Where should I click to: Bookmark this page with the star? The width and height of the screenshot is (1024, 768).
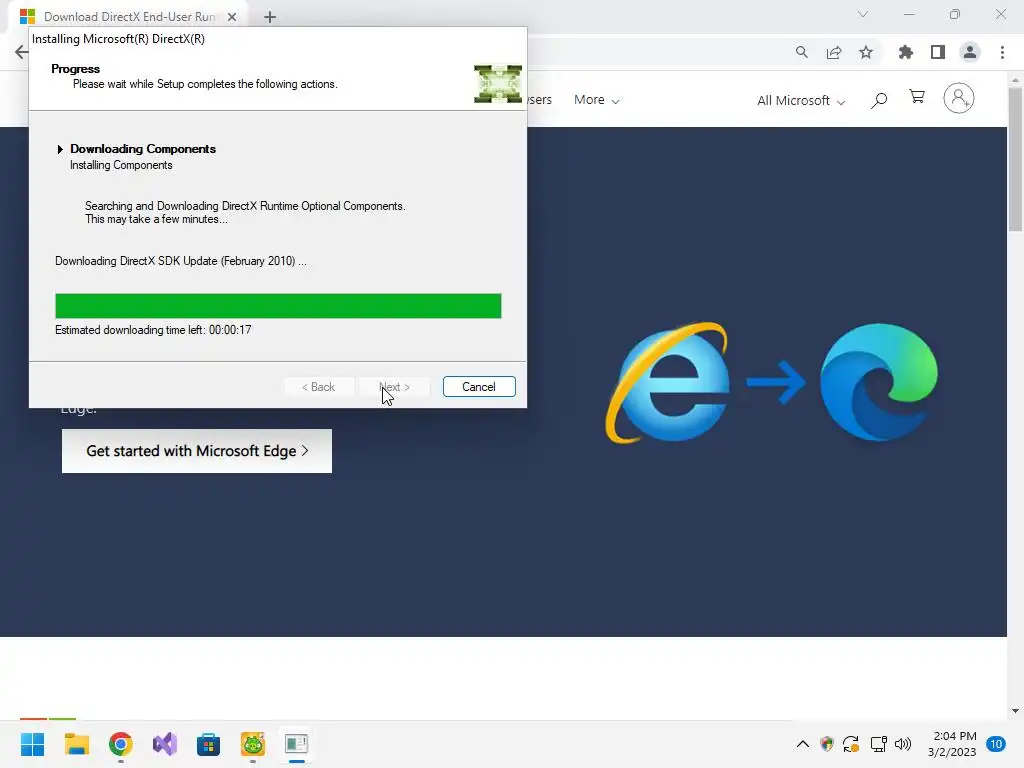(866, 52)
